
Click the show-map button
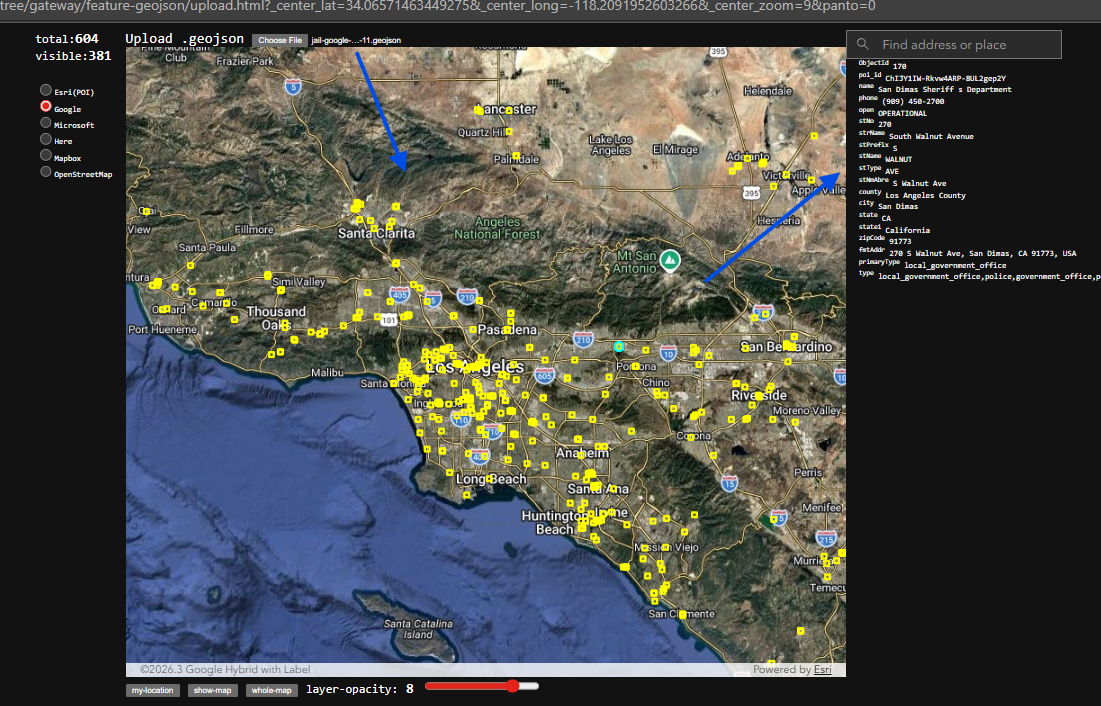click(213, 690)
